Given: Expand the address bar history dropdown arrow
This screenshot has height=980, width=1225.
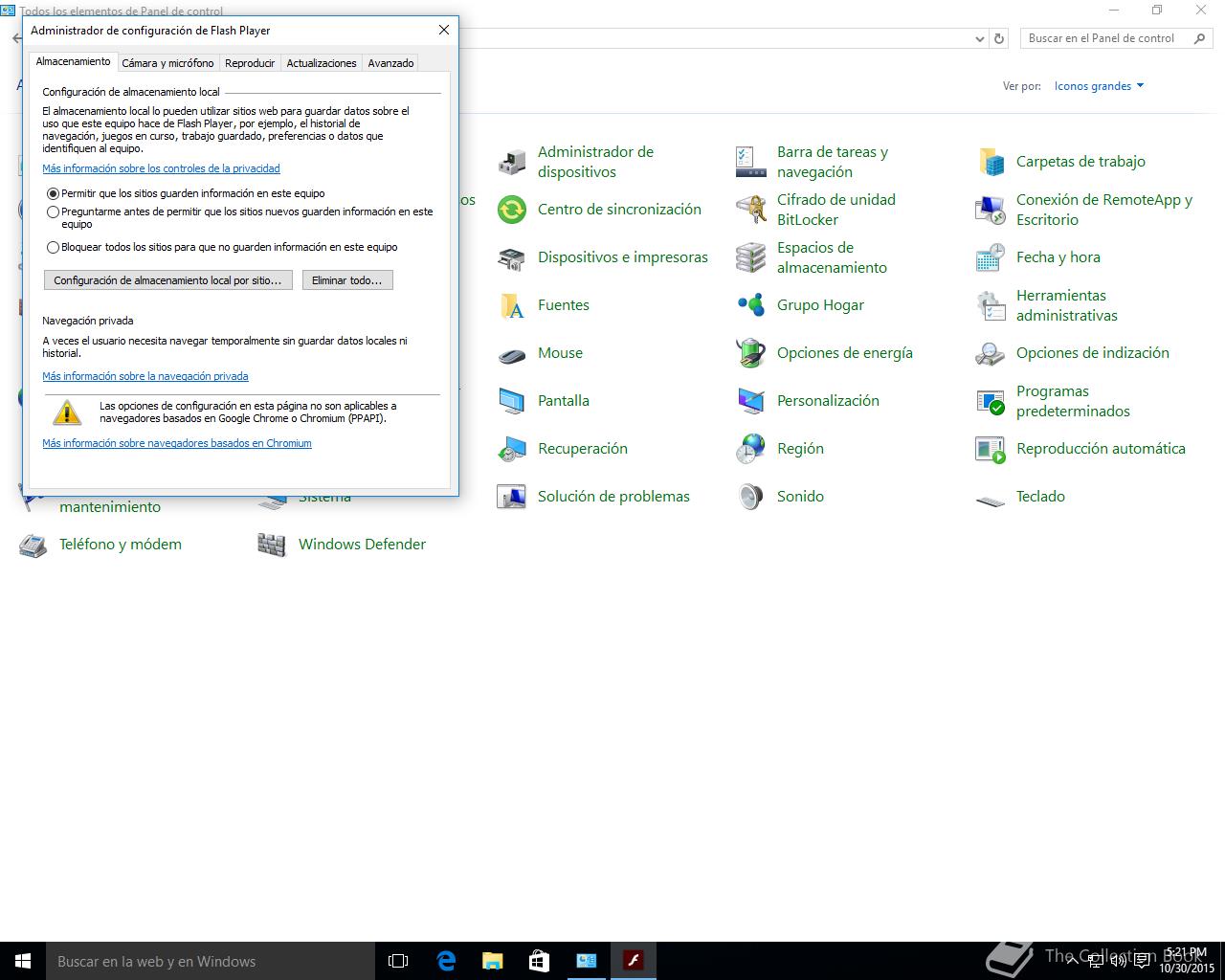Looking at the screenshot, I should click(979, 39).
